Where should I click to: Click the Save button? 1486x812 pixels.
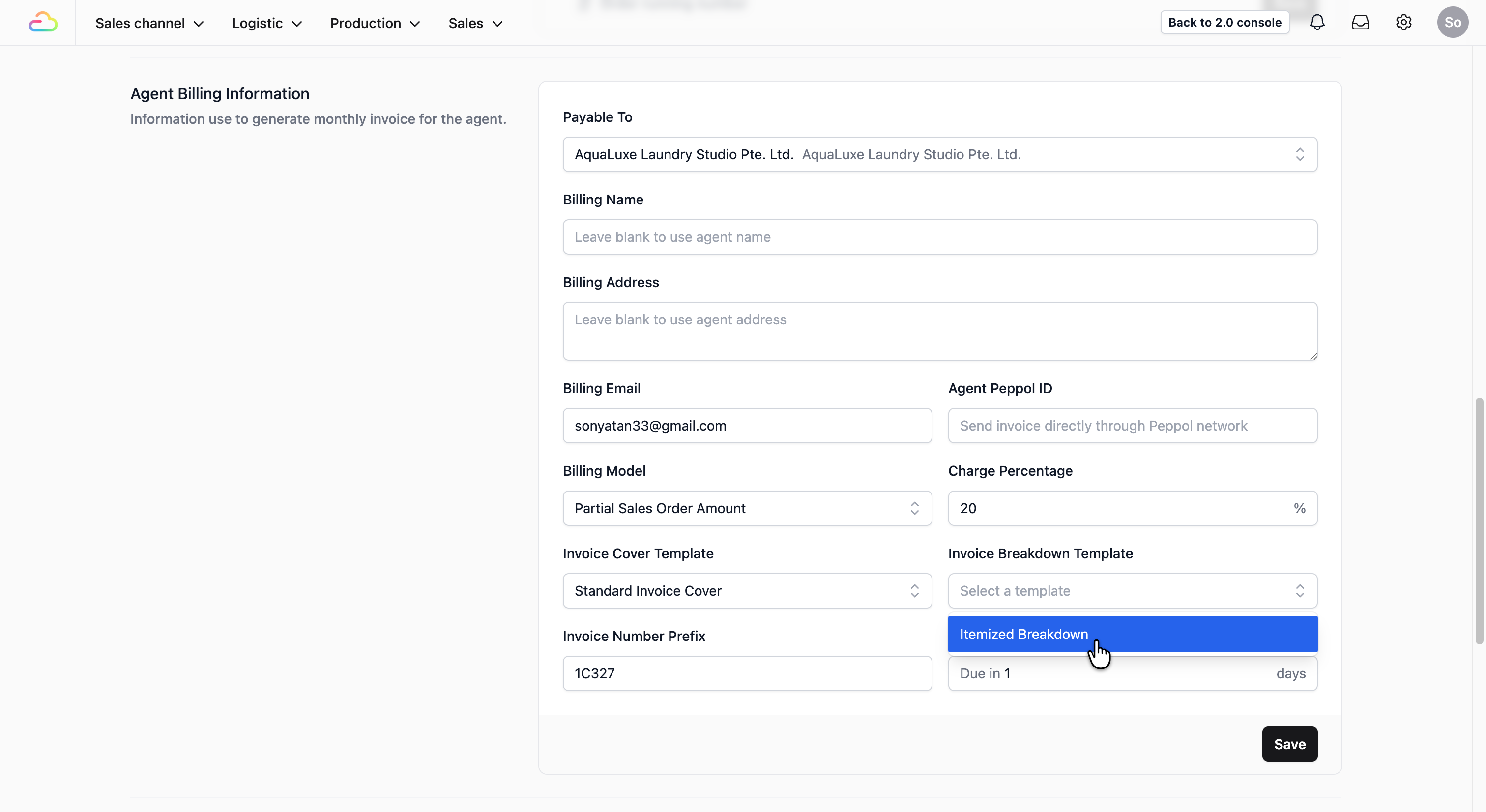pyautogui.click(x=1289, y=744)
